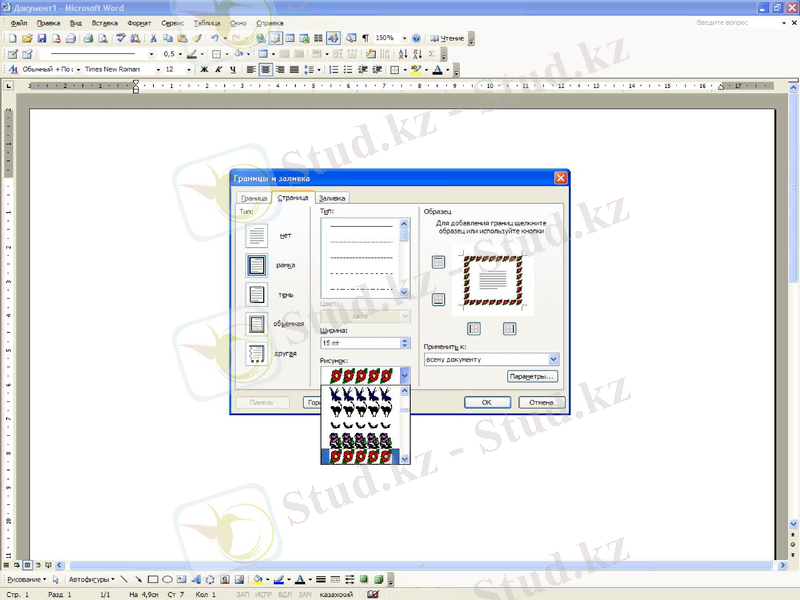Image resolution: width=800 pixels, height=600 pixels.
Task: Collapse the Рисунок art border list
Action: tap(405, 375)
